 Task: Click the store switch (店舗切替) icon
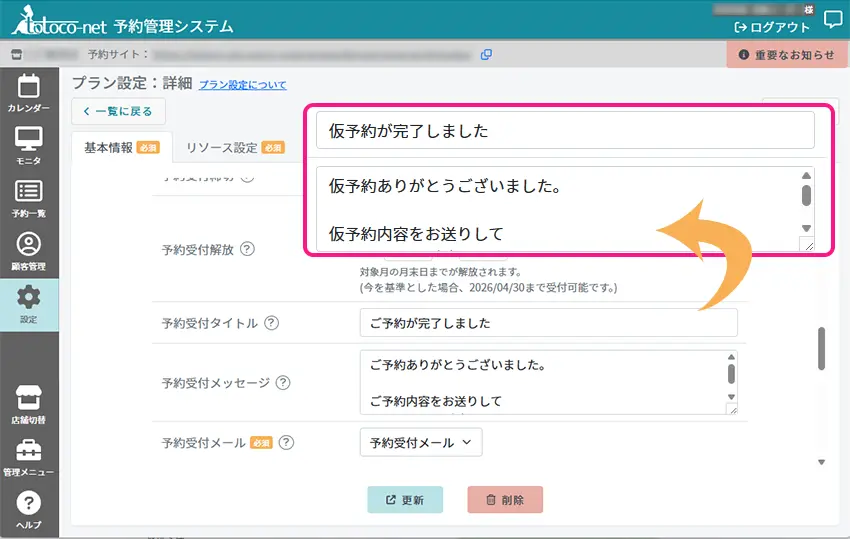pyautogui.click(x=28, y=404)
